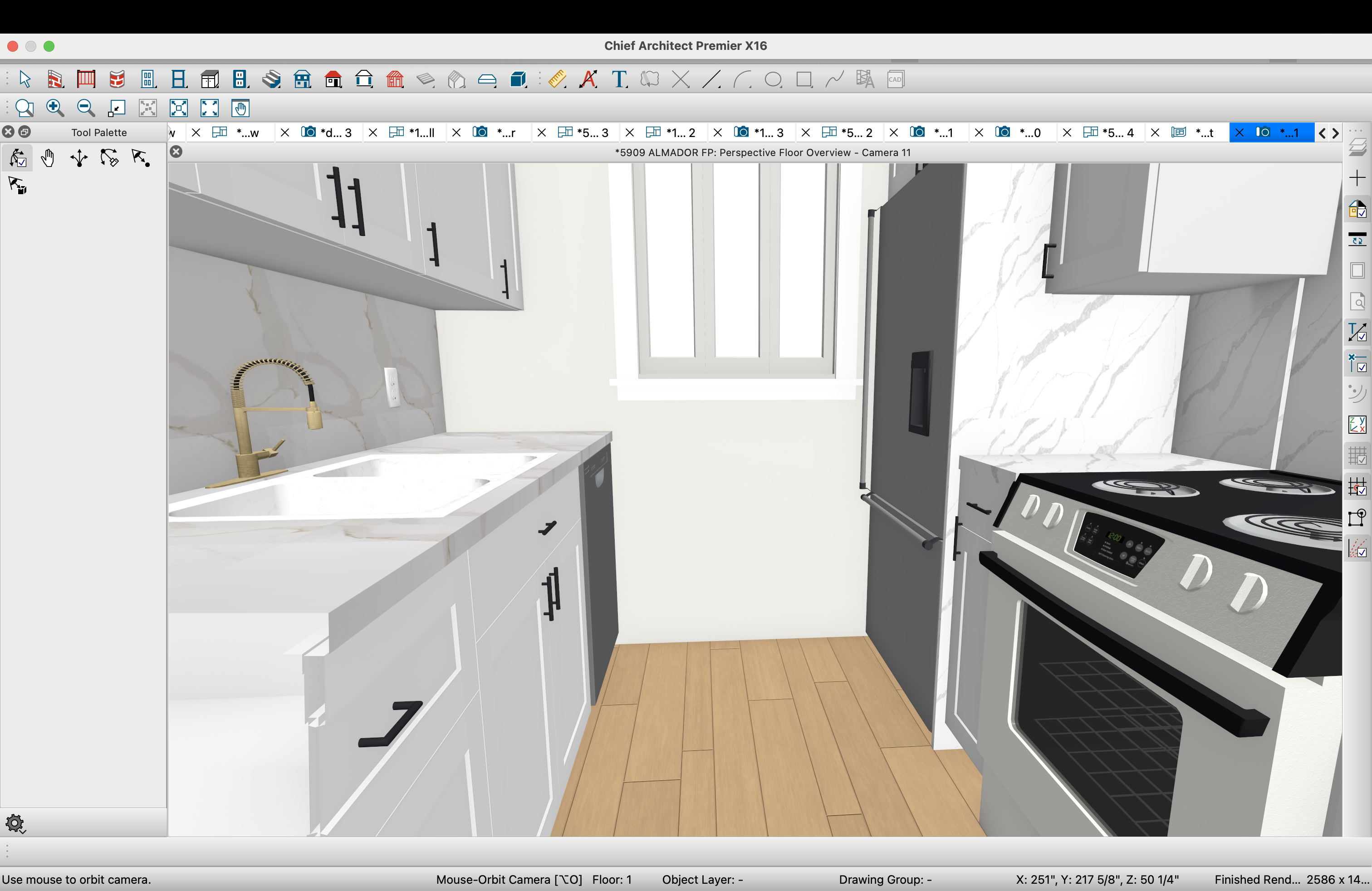Open the Cabinet tools icon
Screen dimensions: 1372x891
[210, 79]
